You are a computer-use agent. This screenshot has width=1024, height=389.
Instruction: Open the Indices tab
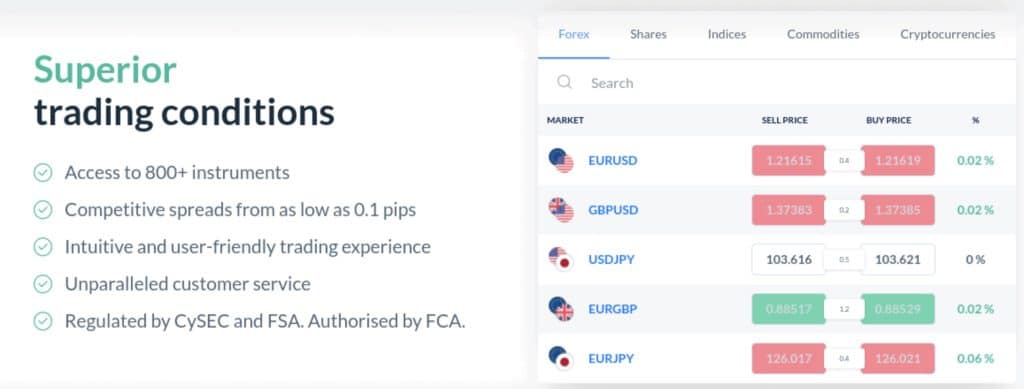727,35
